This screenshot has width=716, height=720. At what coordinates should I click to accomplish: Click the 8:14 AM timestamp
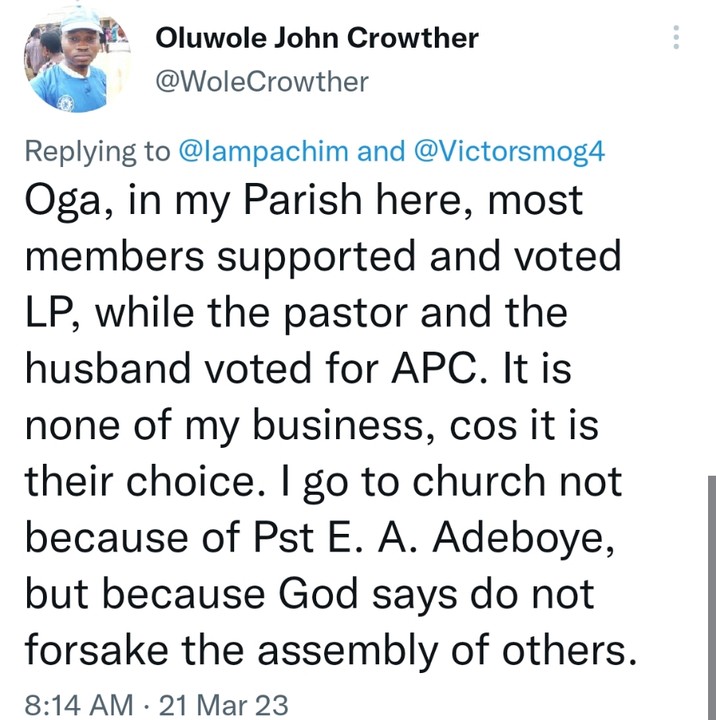[x=77, y=704]
